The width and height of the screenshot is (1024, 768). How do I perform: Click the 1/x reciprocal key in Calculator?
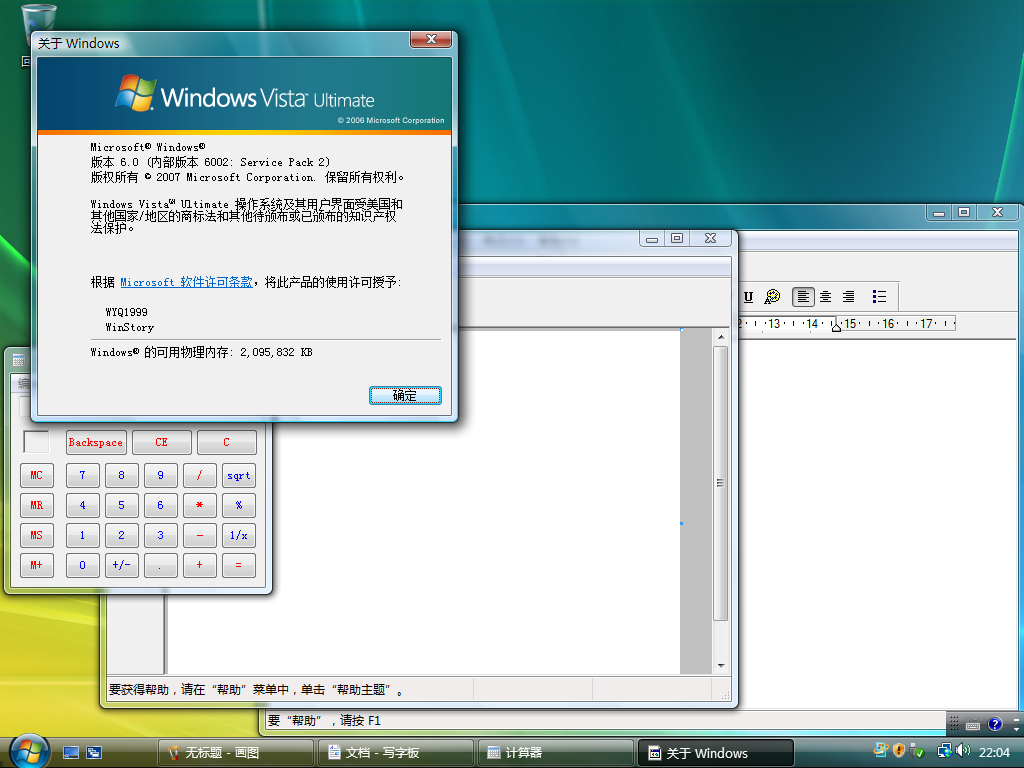point(239,536)
